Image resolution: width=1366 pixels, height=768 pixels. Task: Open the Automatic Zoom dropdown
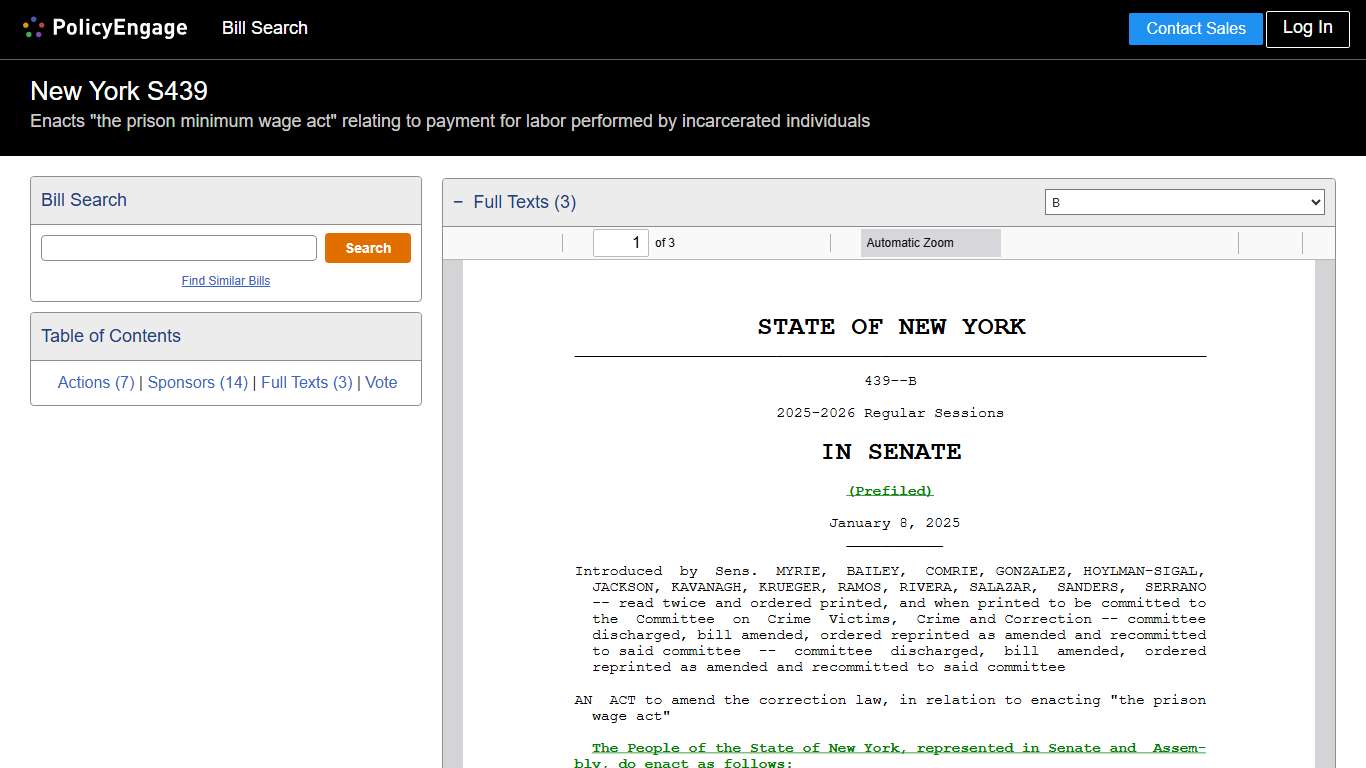(929, 242)
